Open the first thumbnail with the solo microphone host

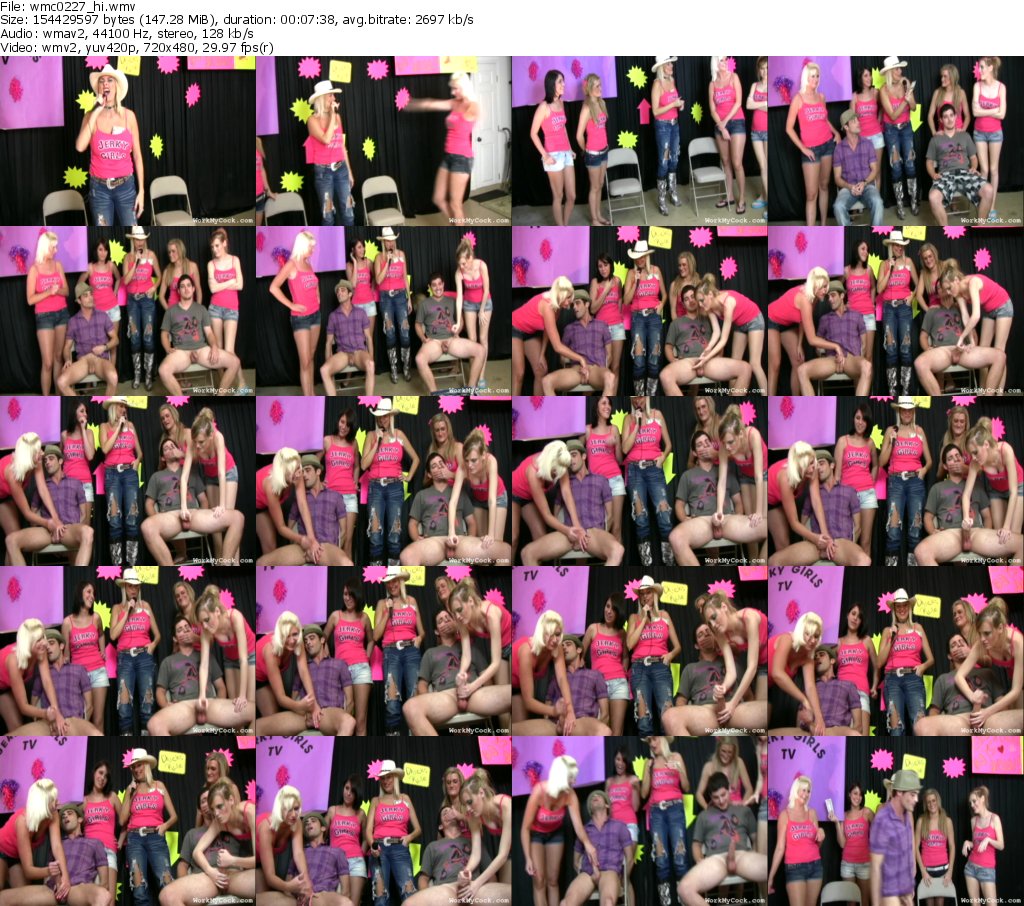click(128, 141)
